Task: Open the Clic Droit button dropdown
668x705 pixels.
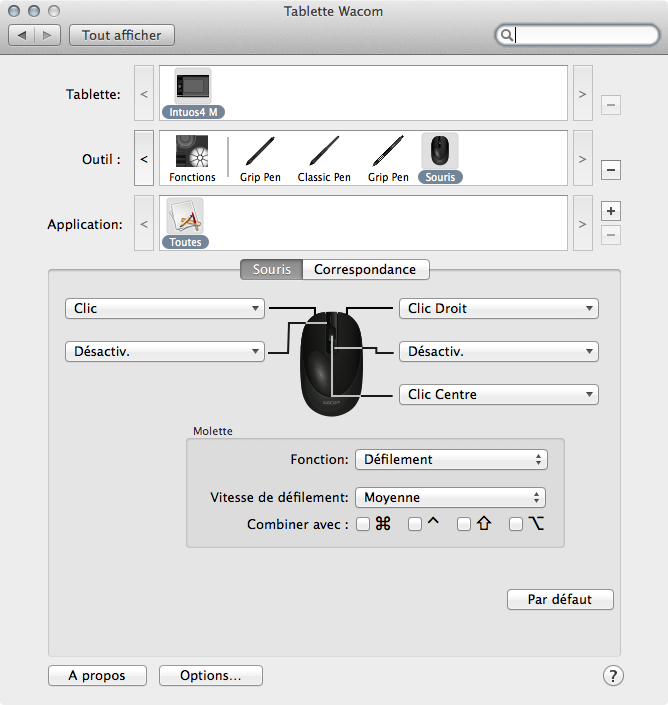Action: coord(498,309)
